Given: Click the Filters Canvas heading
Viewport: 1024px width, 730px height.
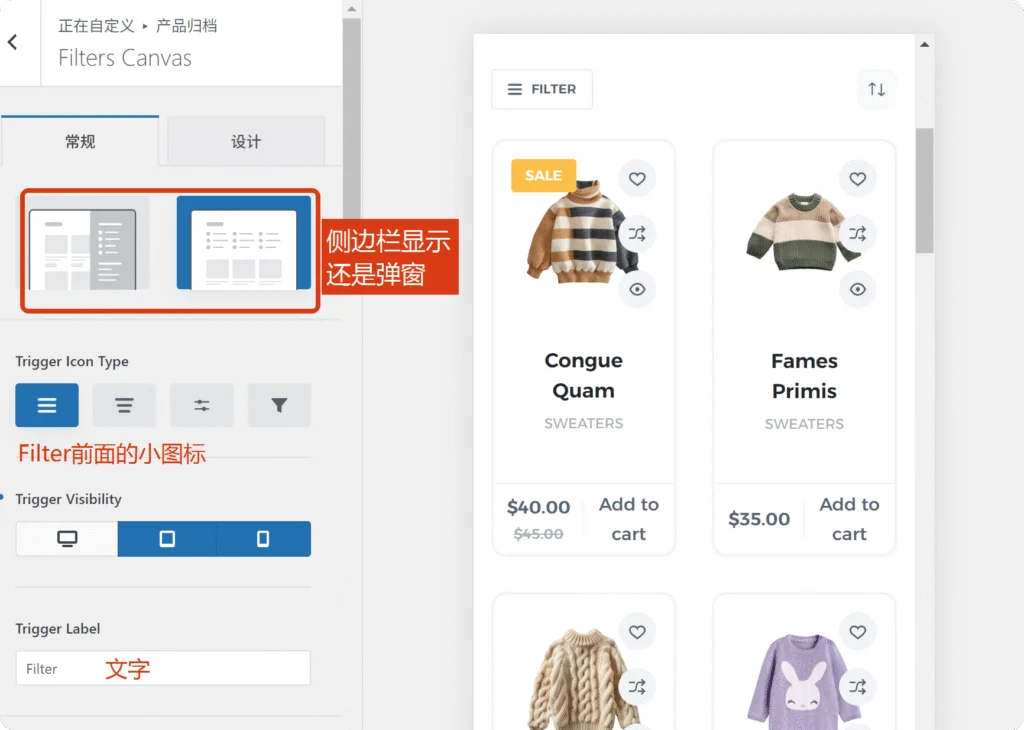Looking at the screenshot, I should 125,58.
